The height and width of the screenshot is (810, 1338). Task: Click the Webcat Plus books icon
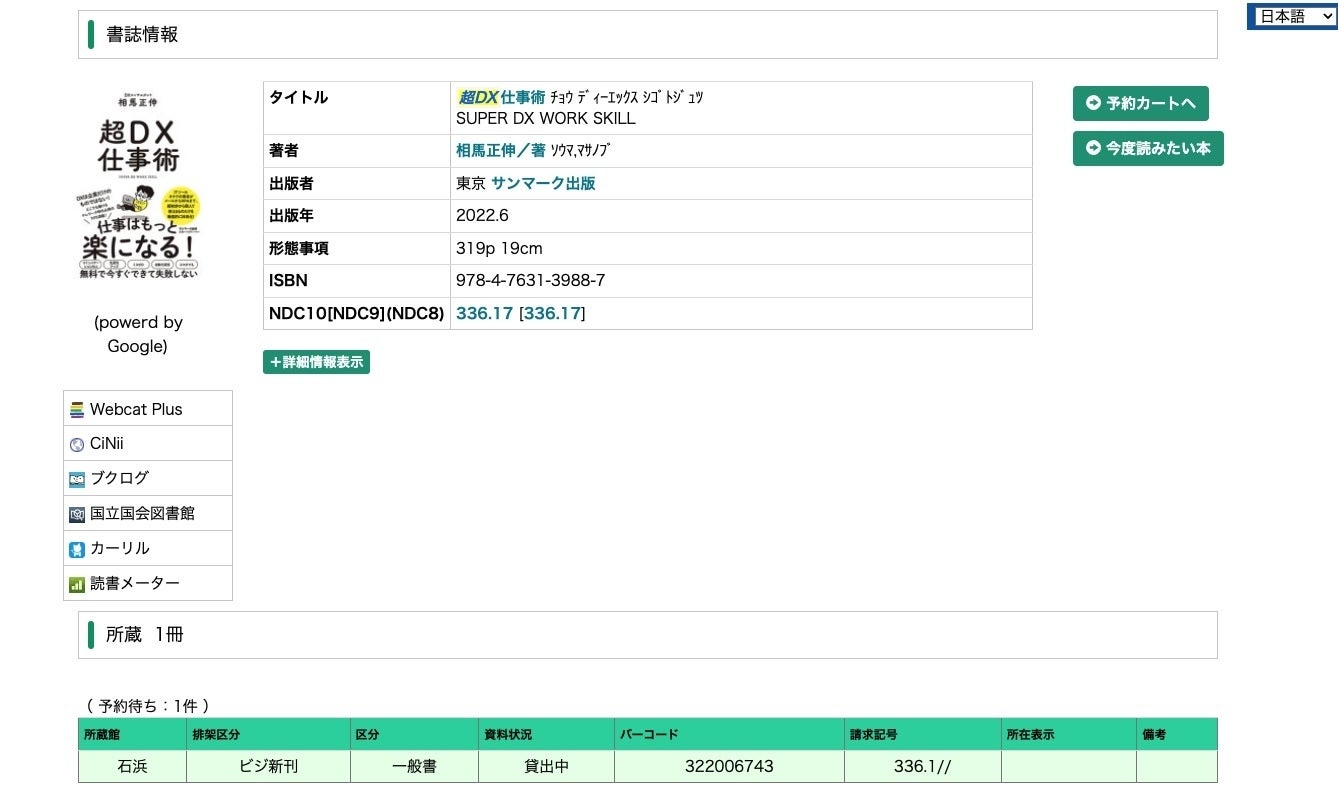(x=77, y=410)
